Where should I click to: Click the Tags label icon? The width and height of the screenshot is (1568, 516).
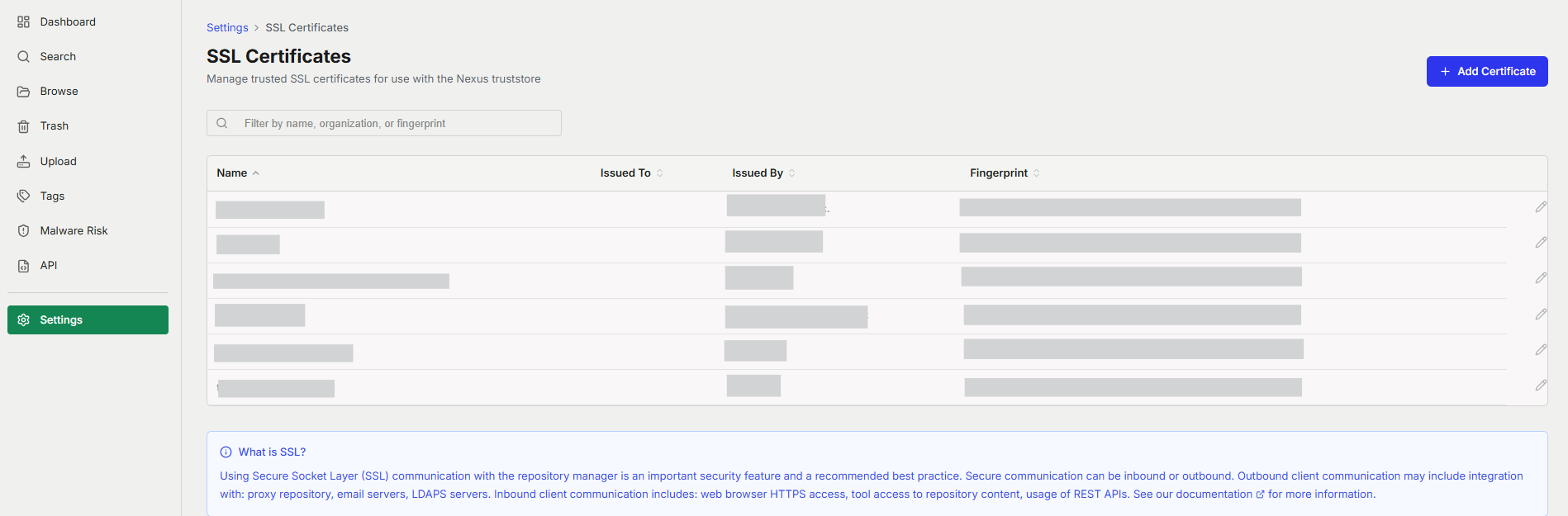[x=23, y=196]
